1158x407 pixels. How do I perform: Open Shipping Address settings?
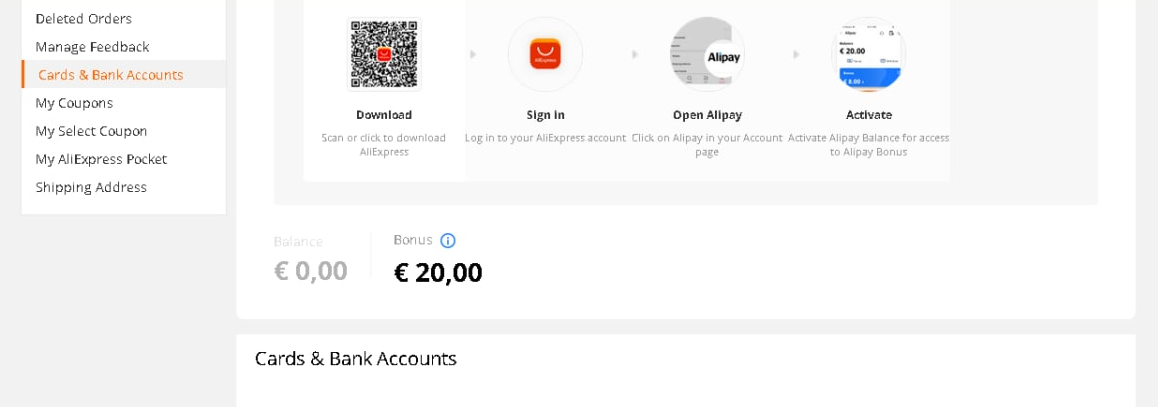(x=91, y=187)
